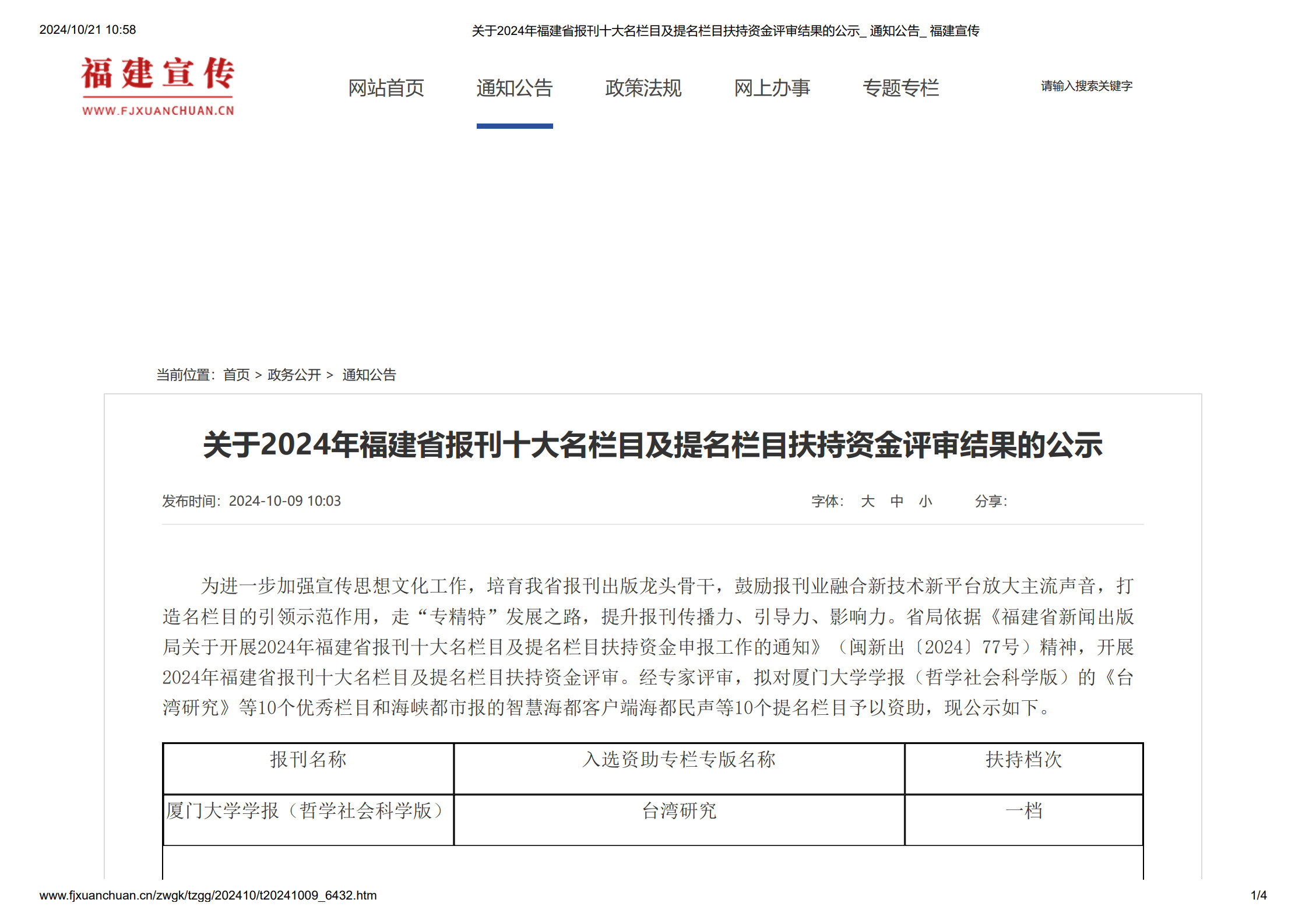
Task: Click the 福建宣传 site logo
Action: (x=157, y=86)
